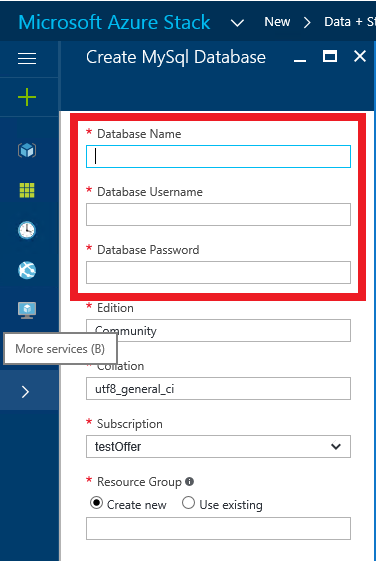Open the Subscription testOffer dropdown
This screenshot has width=376, height=561.
[218, 447]
